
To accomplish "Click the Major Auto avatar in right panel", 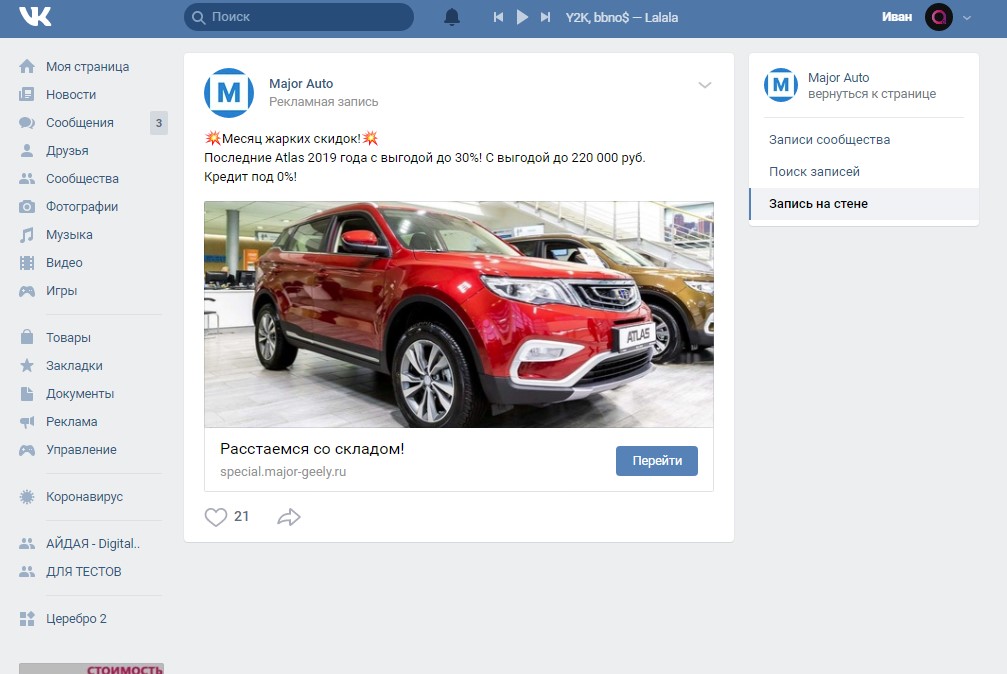I will [781, 85].
